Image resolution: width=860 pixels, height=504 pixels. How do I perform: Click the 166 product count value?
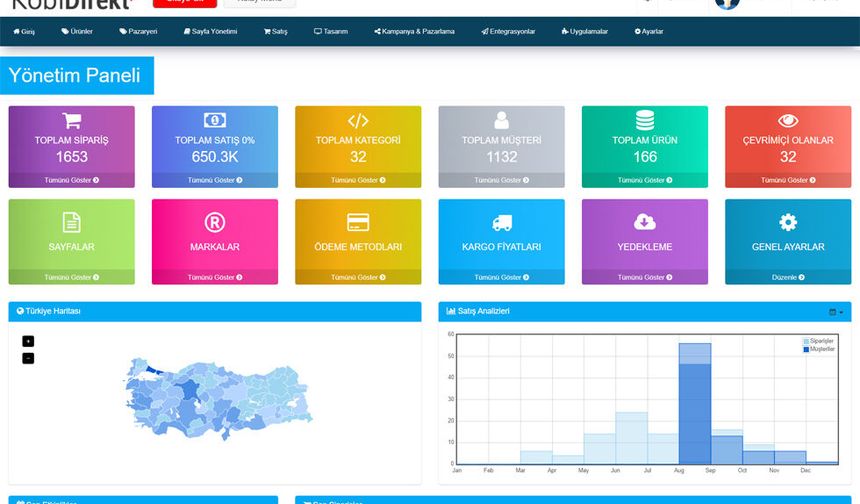[x=645, y=157]
